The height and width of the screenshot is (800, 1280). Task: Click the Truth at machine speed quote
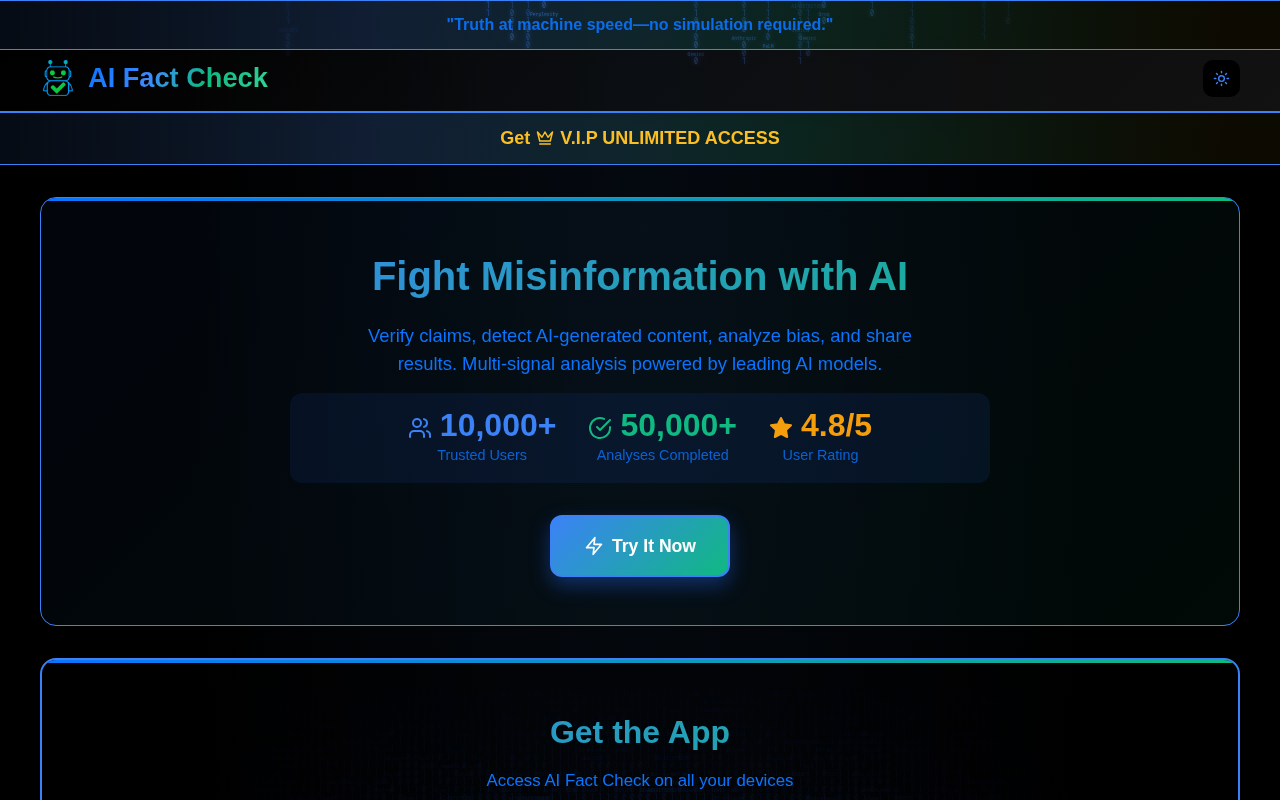point(640,24)
